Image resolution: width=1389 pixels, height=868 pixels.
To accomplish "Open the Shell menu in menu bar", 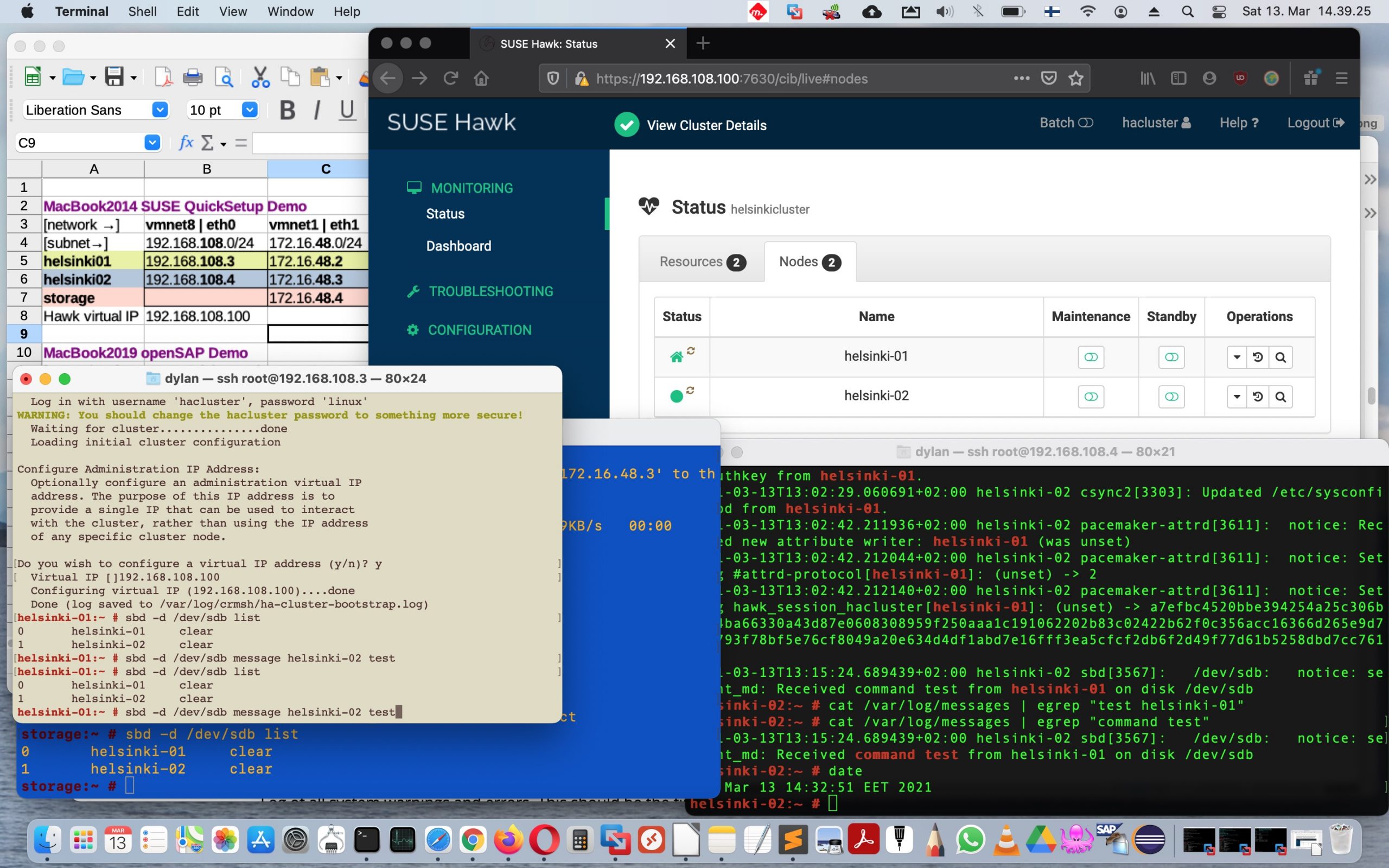I will coord(142,11).
